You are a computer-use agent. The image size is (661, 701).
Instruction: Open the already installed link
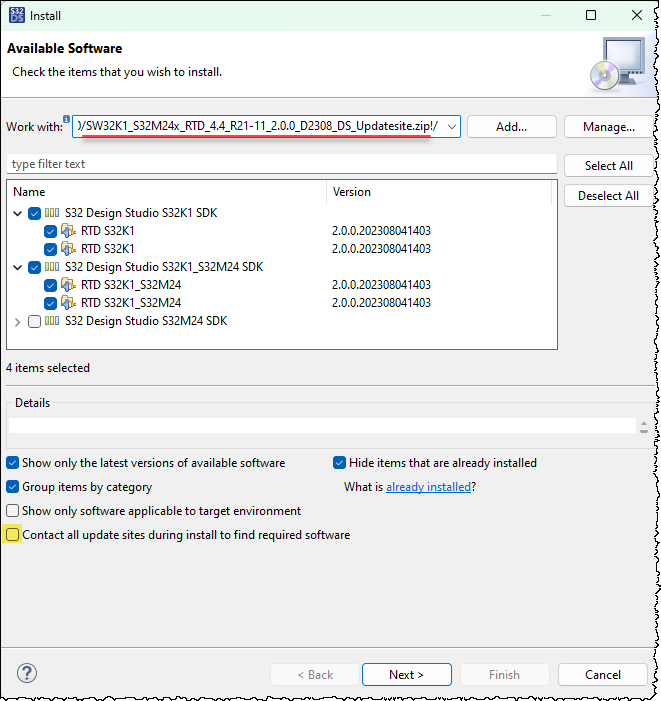pos(428,487)
